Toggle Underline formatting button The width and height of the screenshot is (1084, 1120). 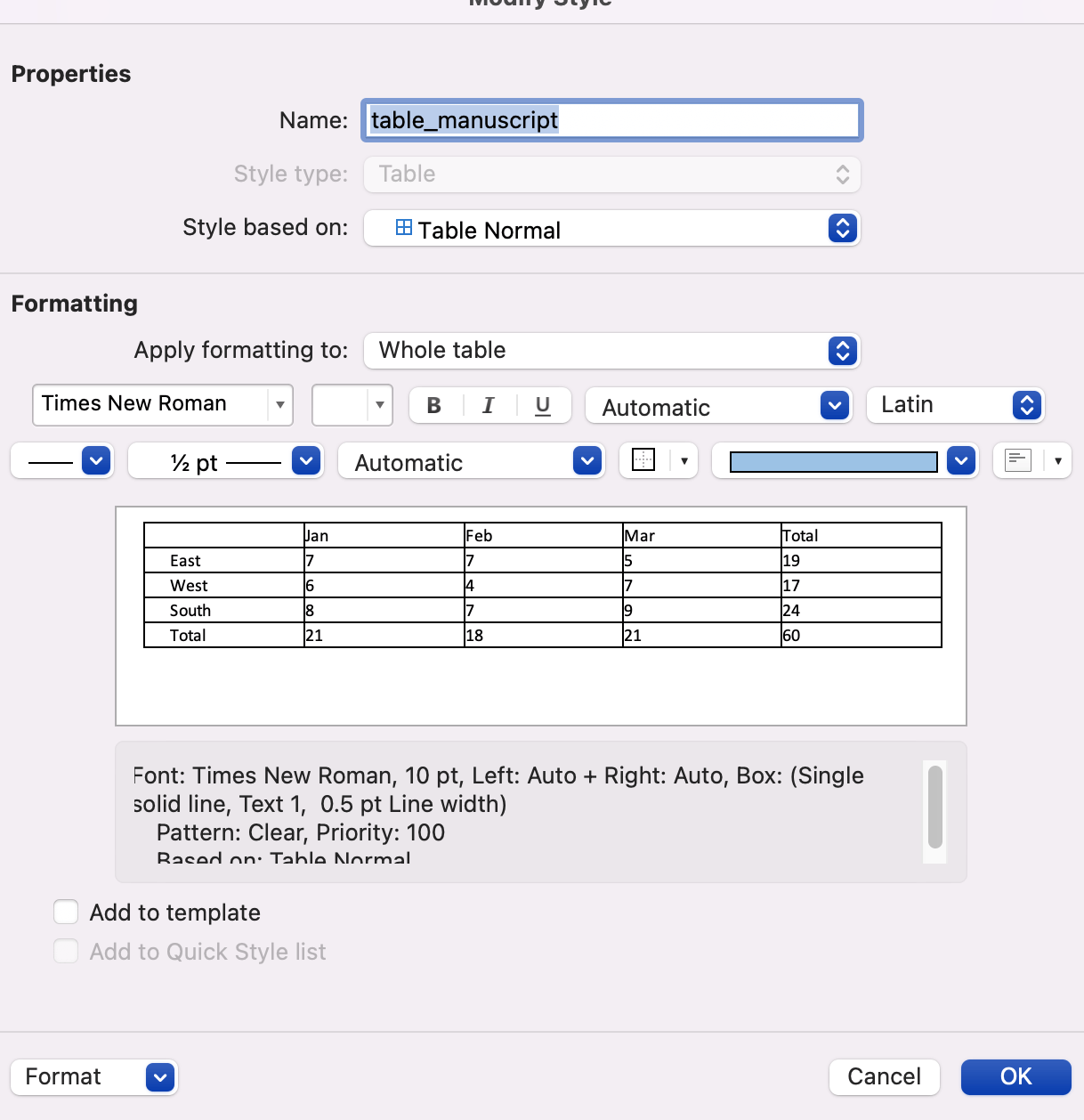pyautogui.click(x=542, y=405)
